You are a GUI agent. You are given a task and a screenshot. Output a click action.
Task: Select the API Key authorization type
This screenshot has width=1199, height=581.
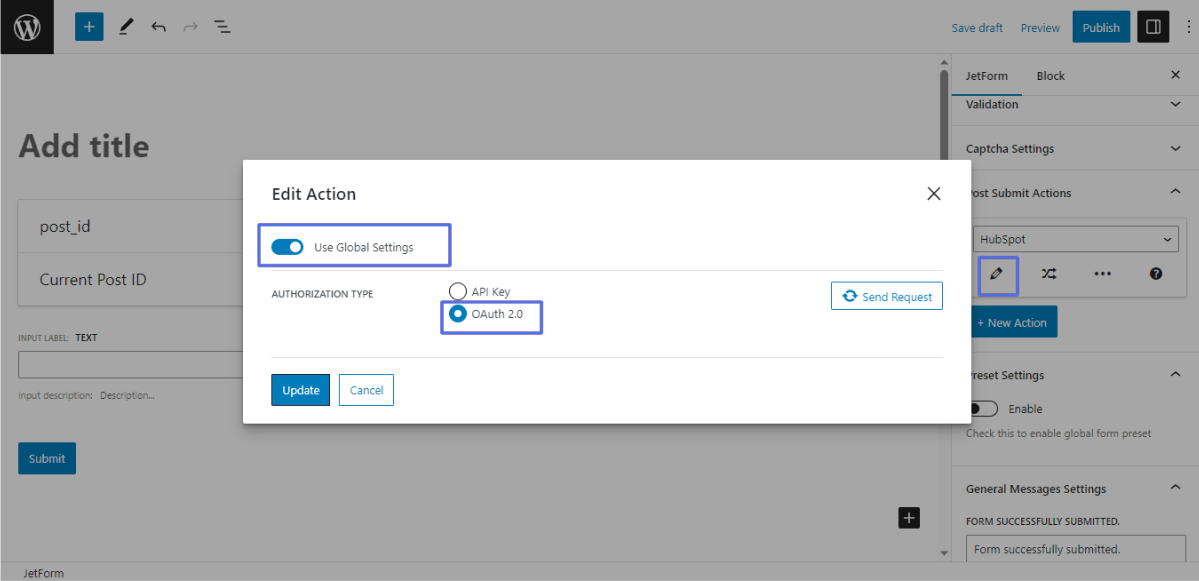(458, 291)
